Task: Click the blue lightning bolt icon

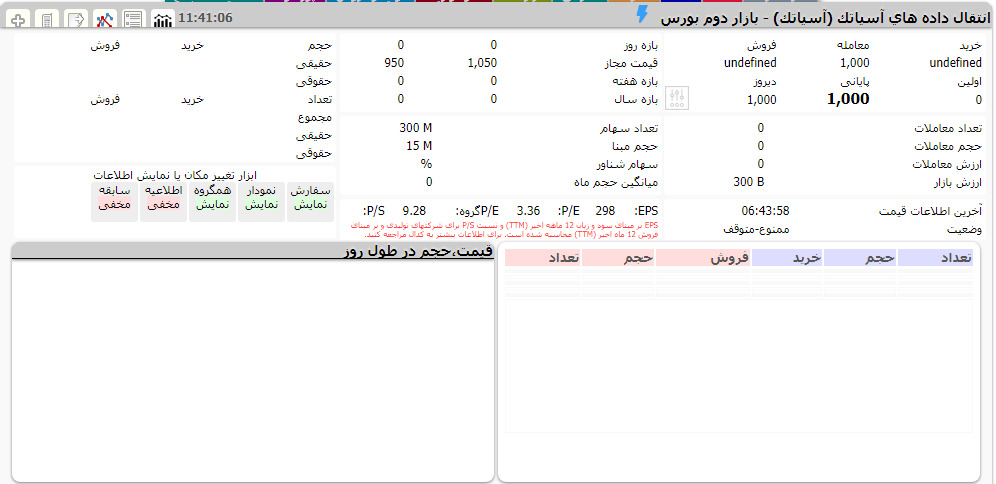Action: point(643,15)
